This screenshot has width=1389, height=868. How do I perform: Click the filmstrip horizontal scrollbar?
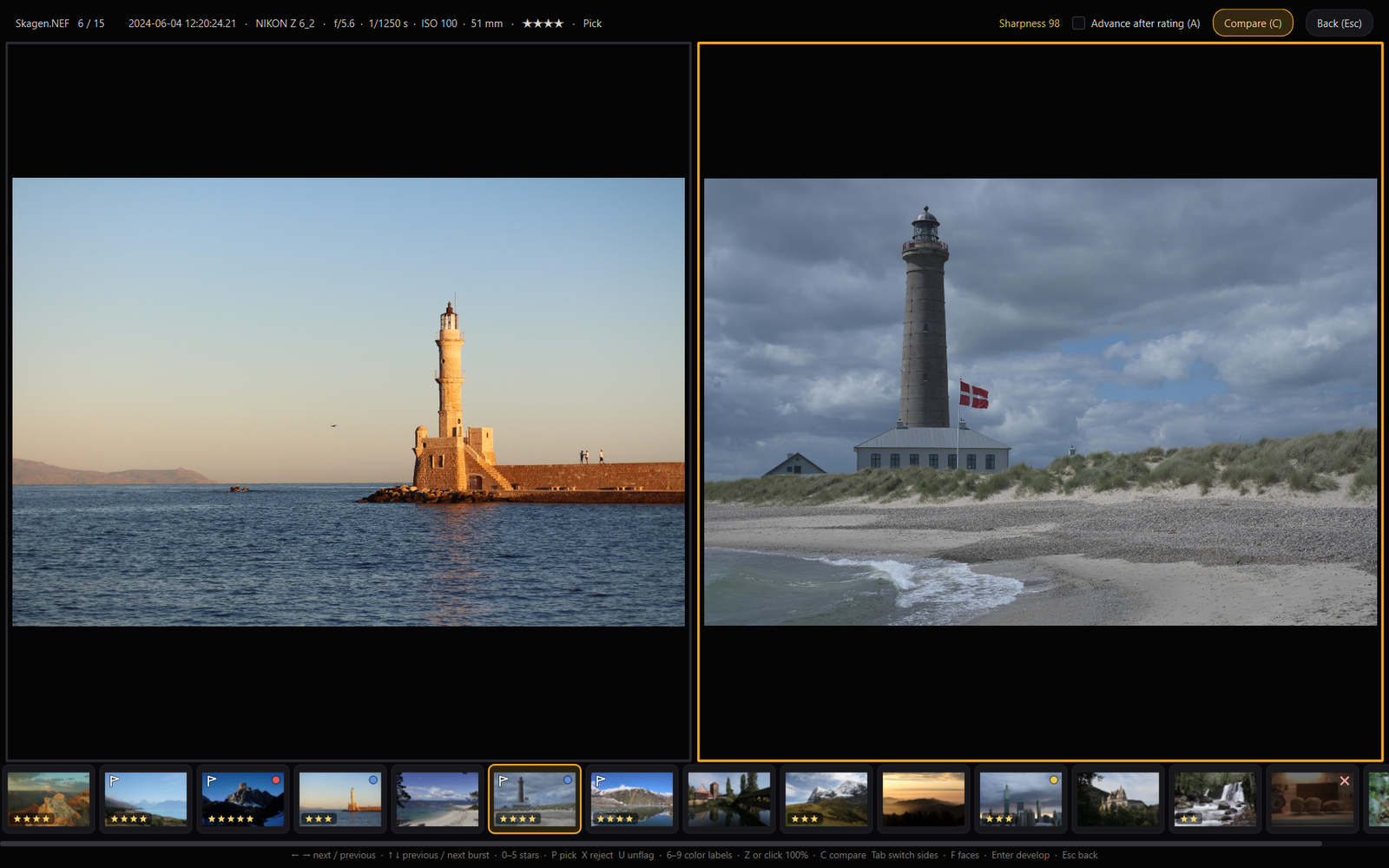[x=662, y=843]
